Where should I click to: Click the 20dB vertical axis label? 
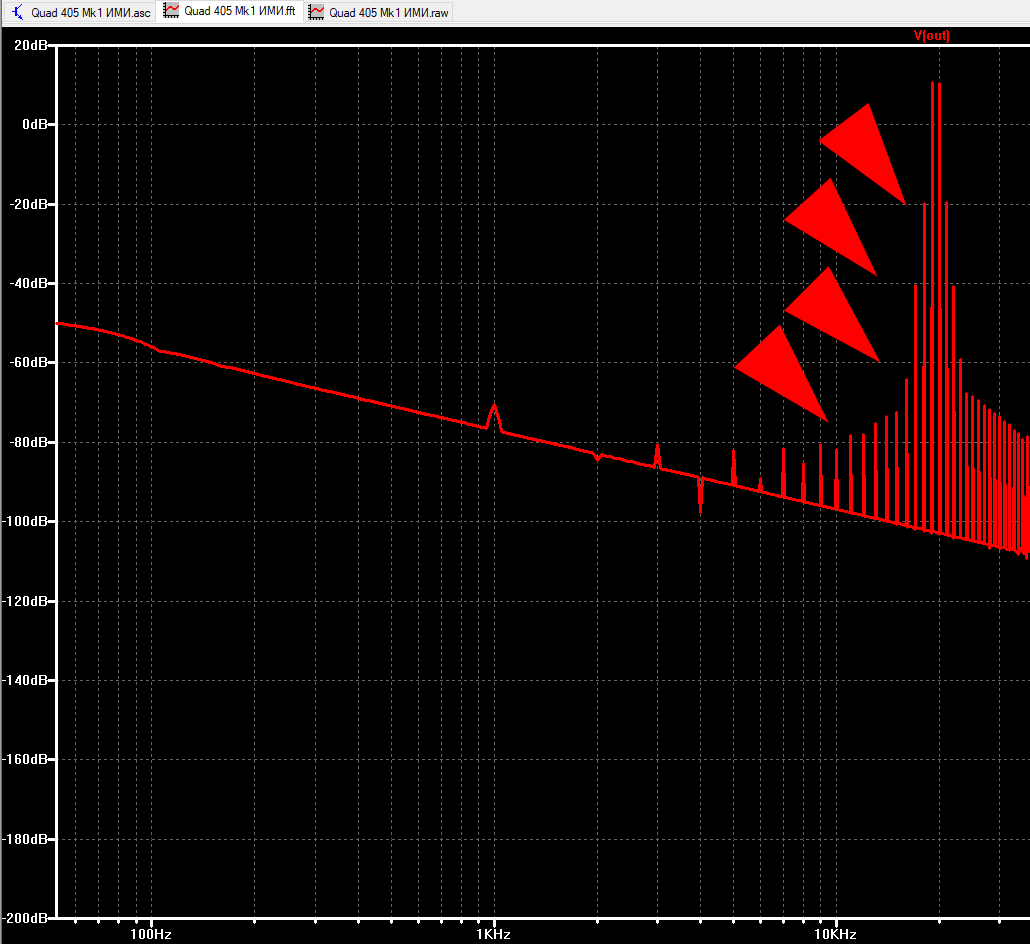[30, 45]
